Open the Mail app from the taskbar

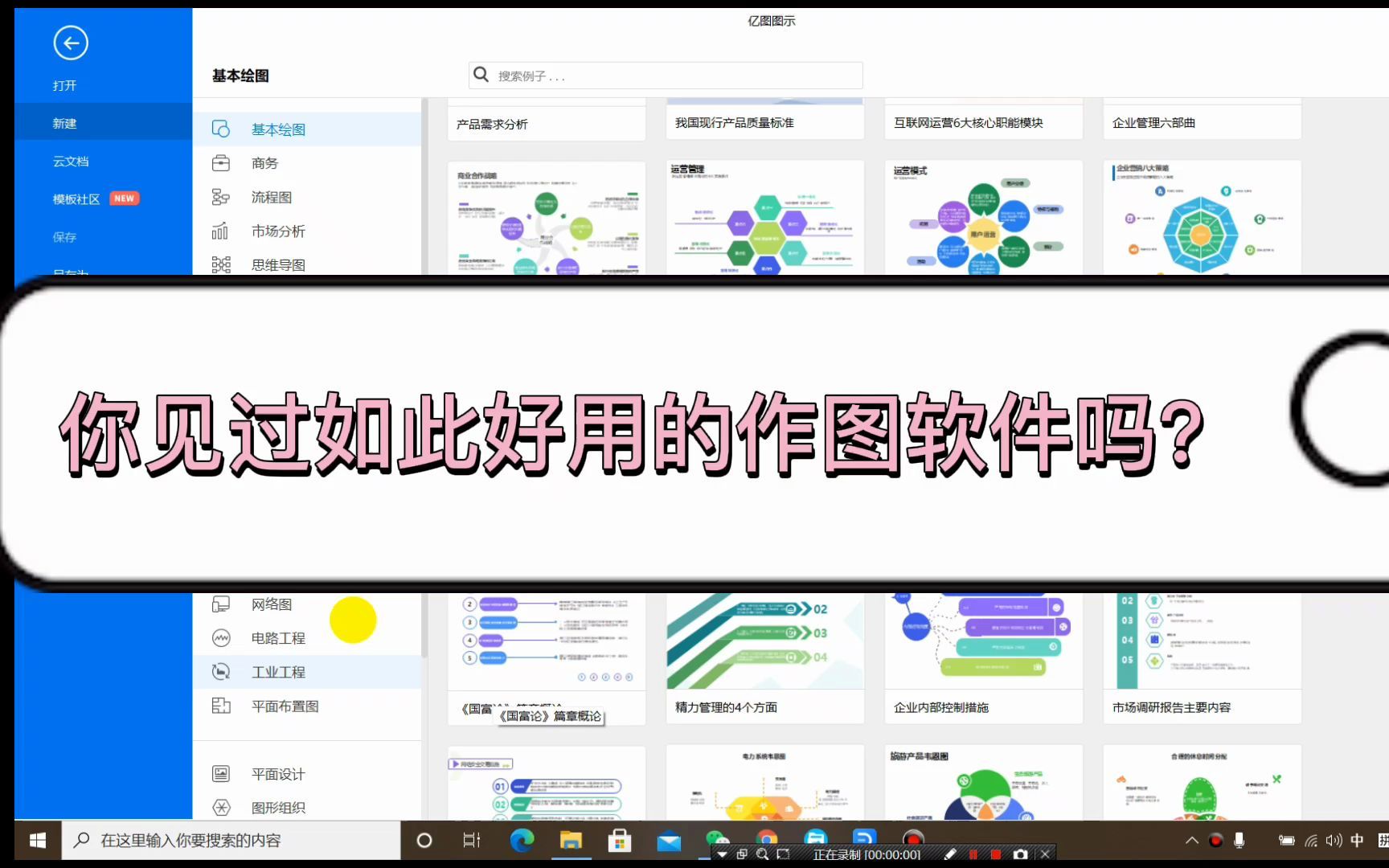pos(669,841)
